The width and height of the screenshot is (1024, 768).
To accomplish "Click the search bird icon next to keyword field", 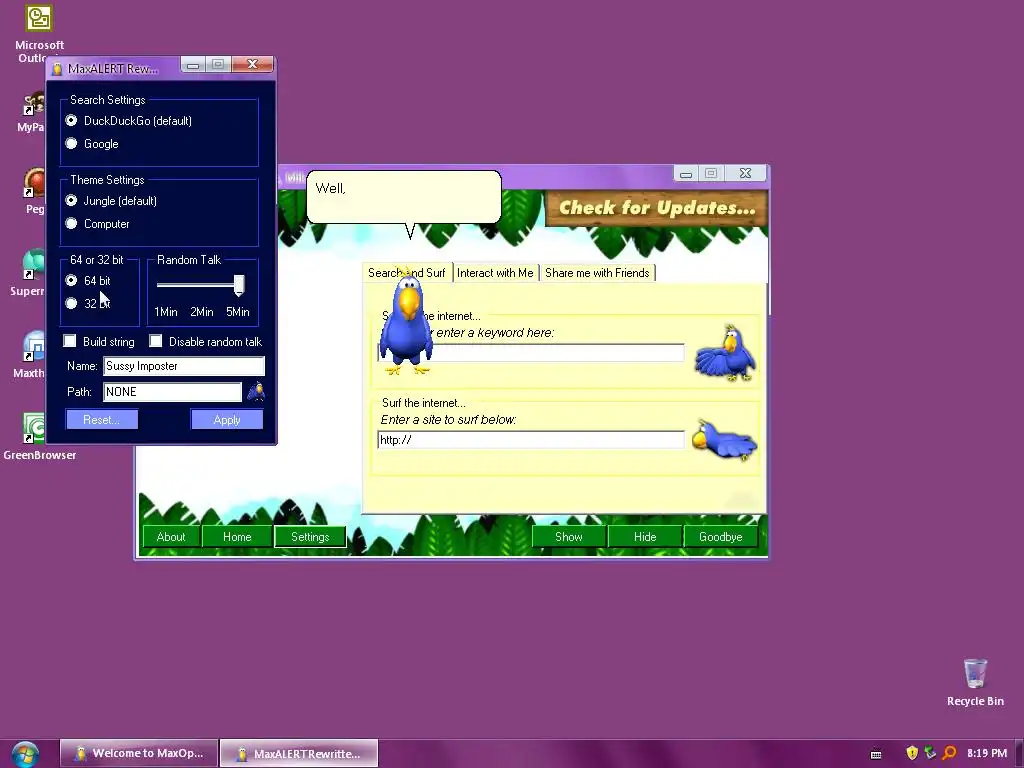I will point(726,353).
